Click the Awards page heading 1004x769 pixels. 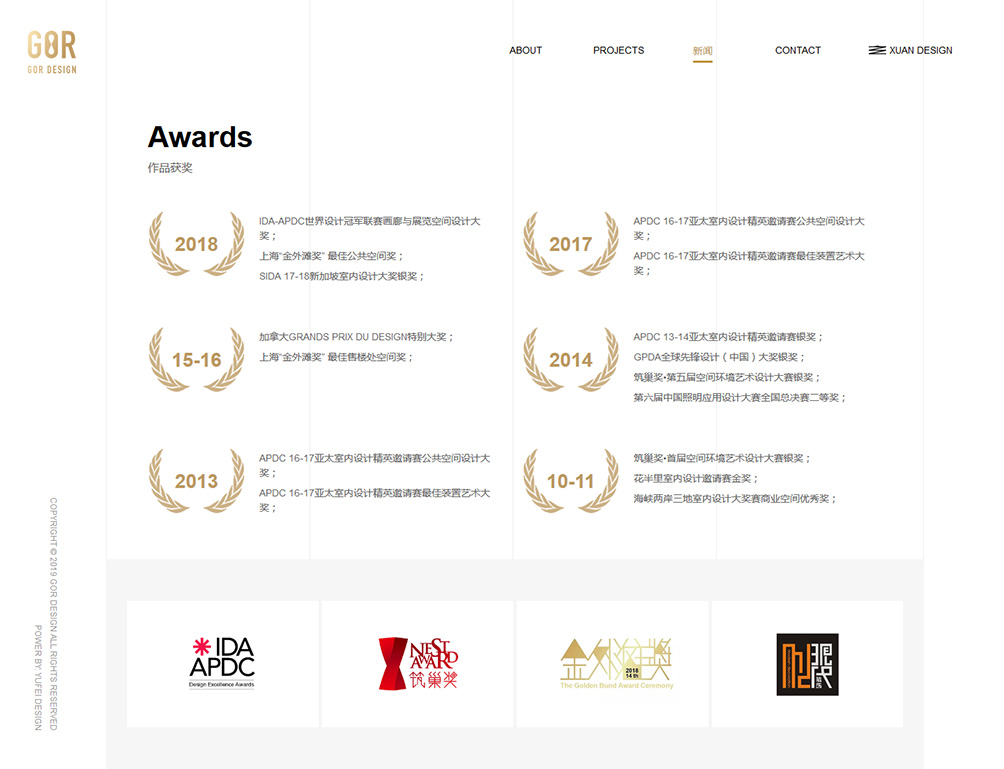[200, 137]
